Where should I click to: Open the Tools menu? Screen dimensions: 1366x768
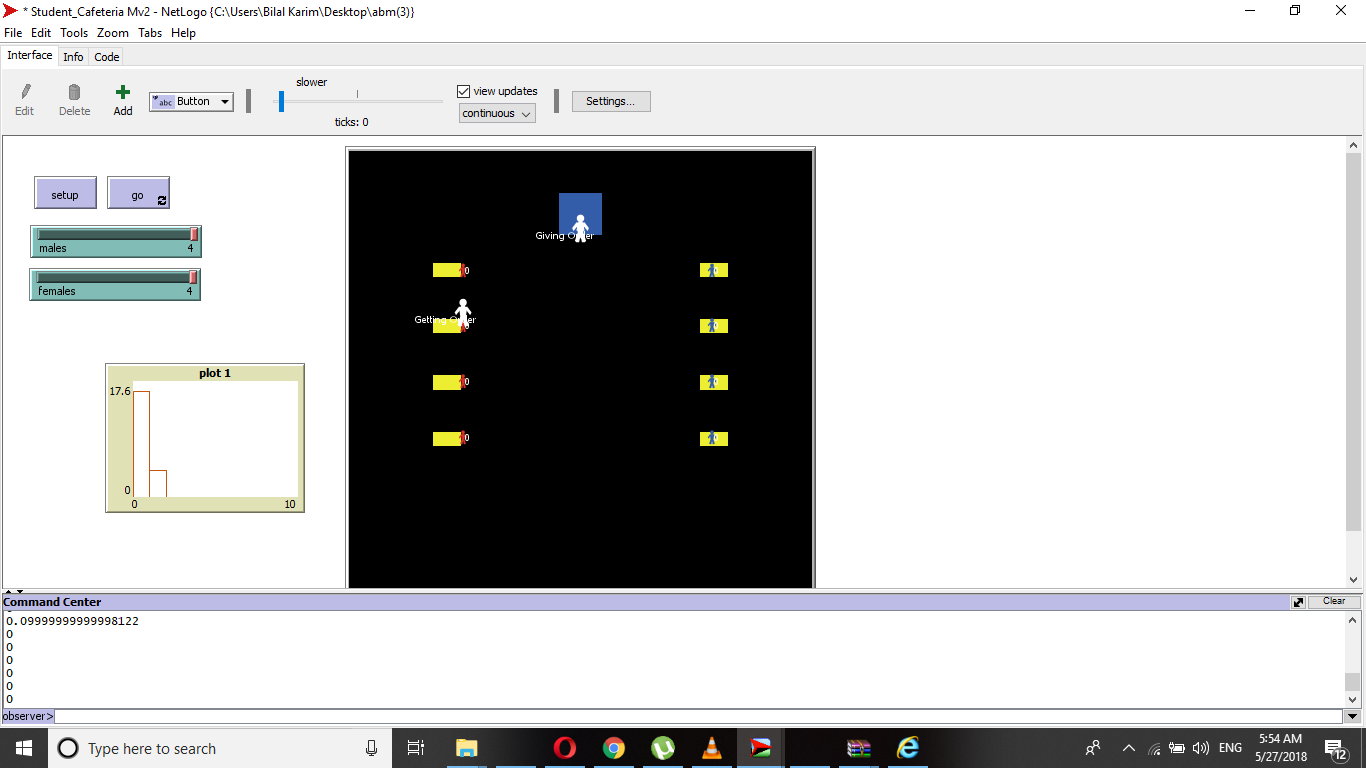tap(74, 33)
